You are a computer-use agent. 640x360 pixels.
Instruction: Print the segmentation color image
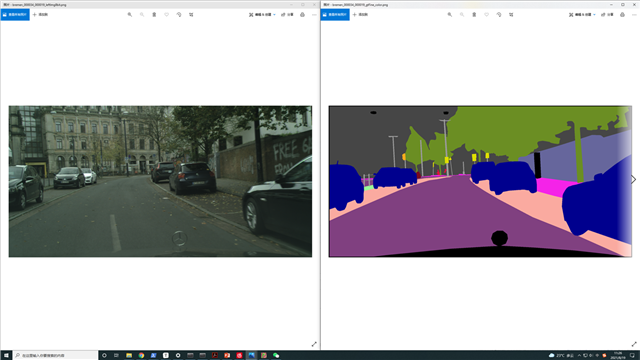[x=622, y=14]
